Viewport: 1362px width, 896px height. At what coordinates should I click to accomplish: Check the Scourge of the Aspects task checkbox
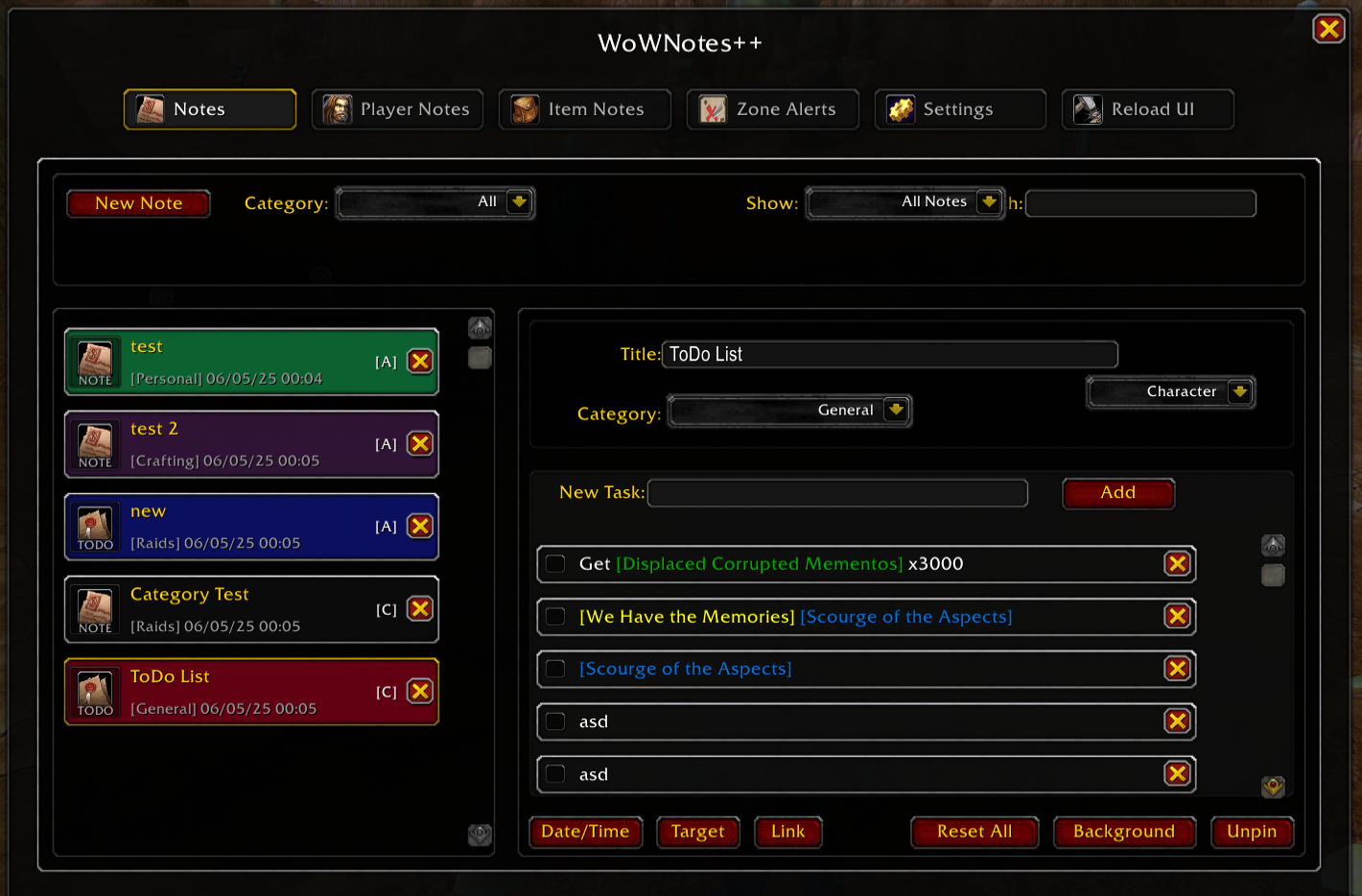click(555, 669)
